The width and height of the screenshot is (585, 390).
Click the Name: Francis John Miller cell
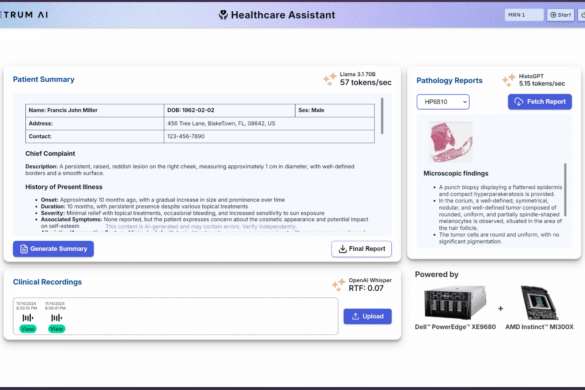[x=95, y=110]
